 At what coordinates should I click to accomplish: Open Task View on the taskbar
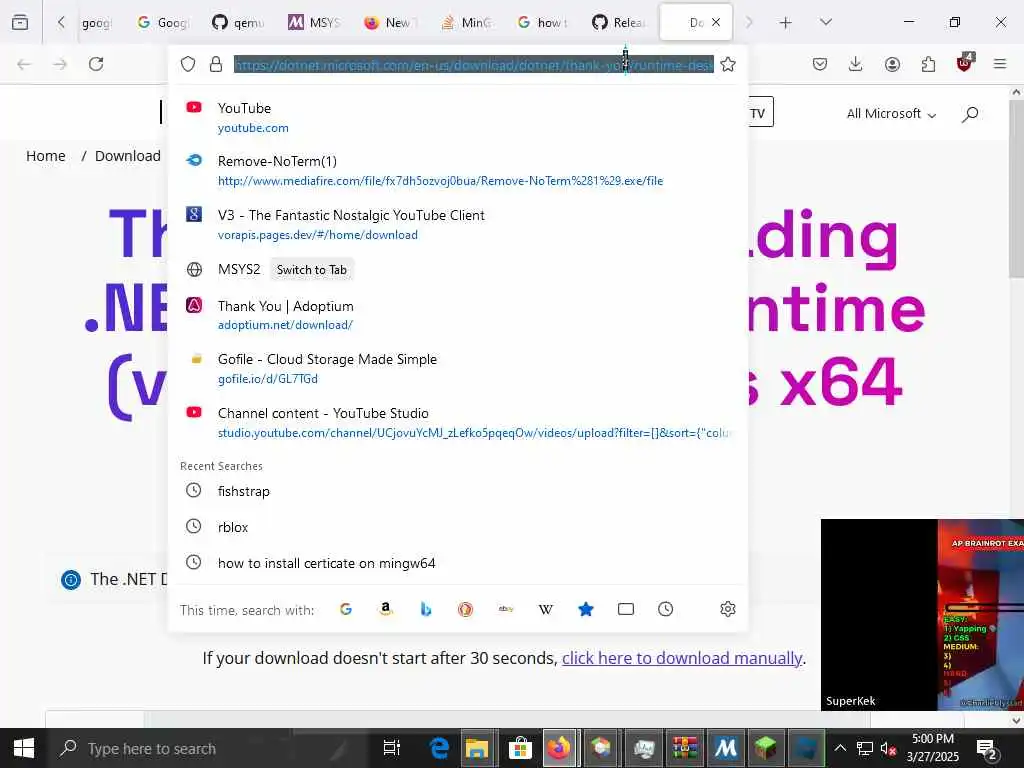(x=392, y=748)
